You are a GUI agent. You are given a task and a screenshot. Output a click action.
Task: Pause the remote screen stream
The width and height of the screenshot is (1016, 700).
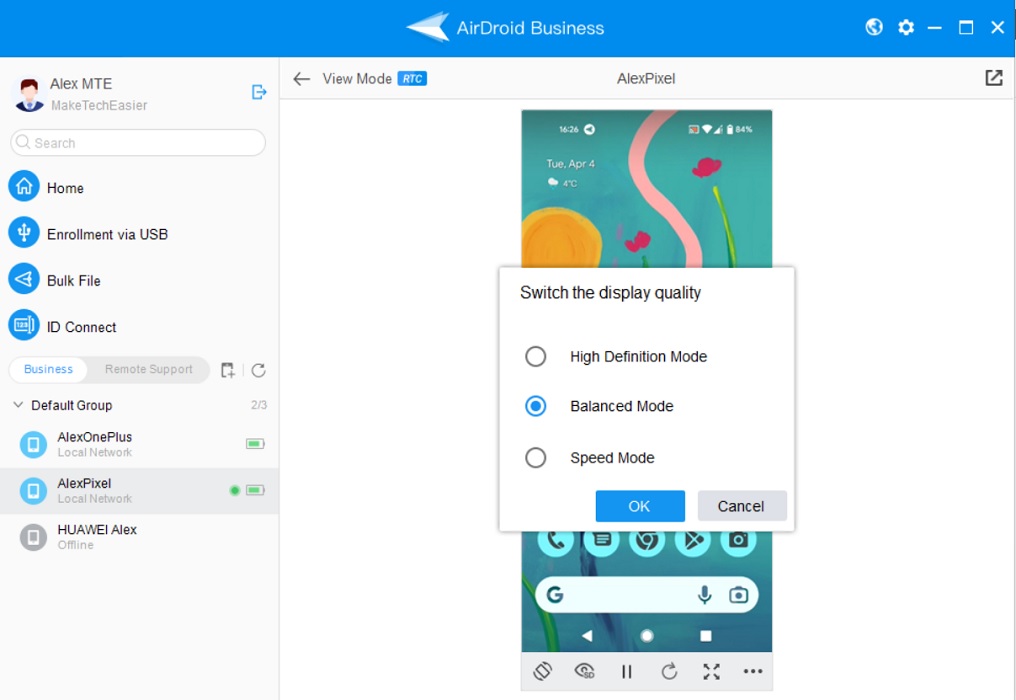[x=627, y=671]
